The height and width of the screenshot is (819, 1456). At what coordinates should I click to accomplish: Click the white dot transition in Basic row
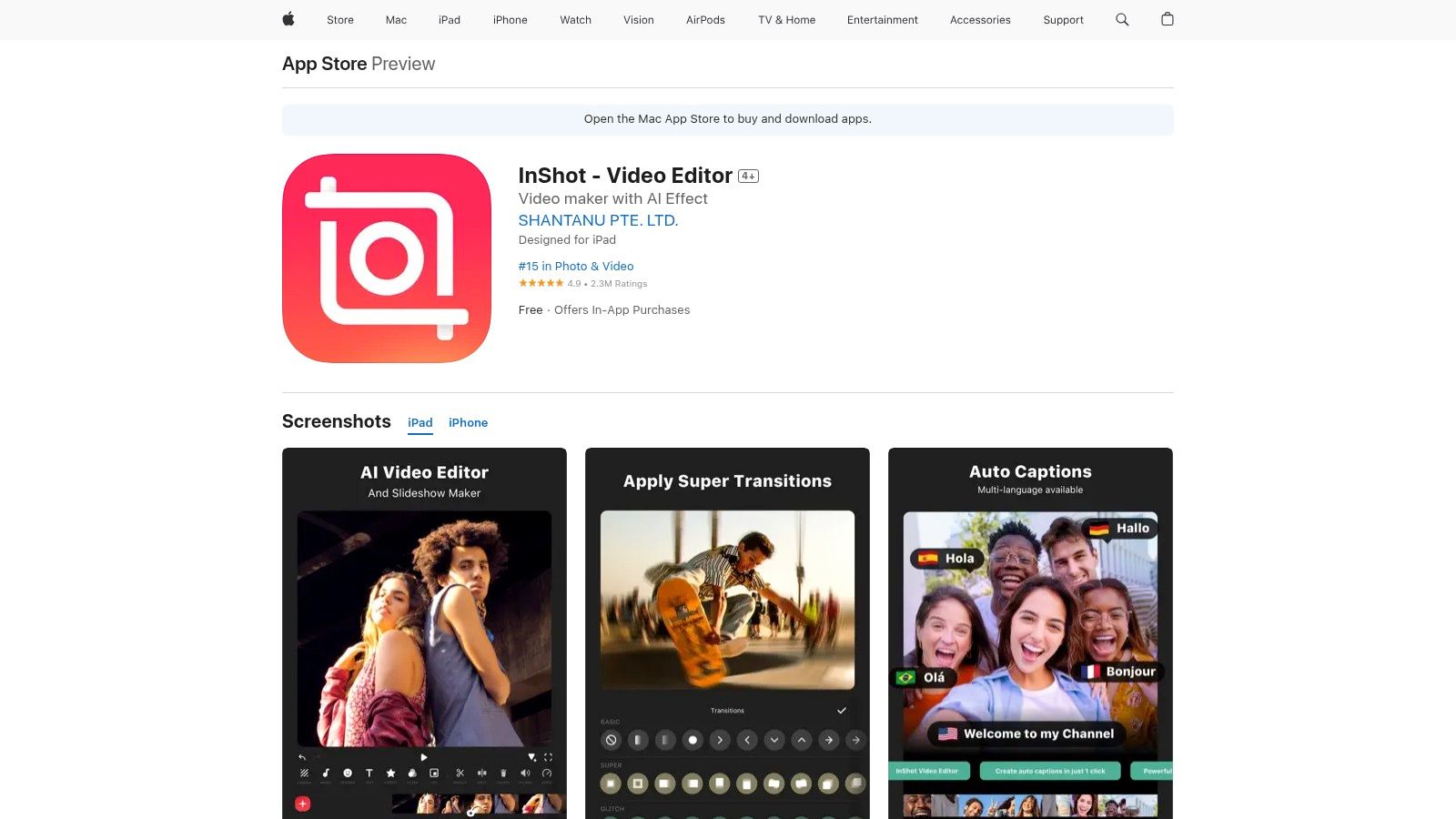[x=693, y=740]
